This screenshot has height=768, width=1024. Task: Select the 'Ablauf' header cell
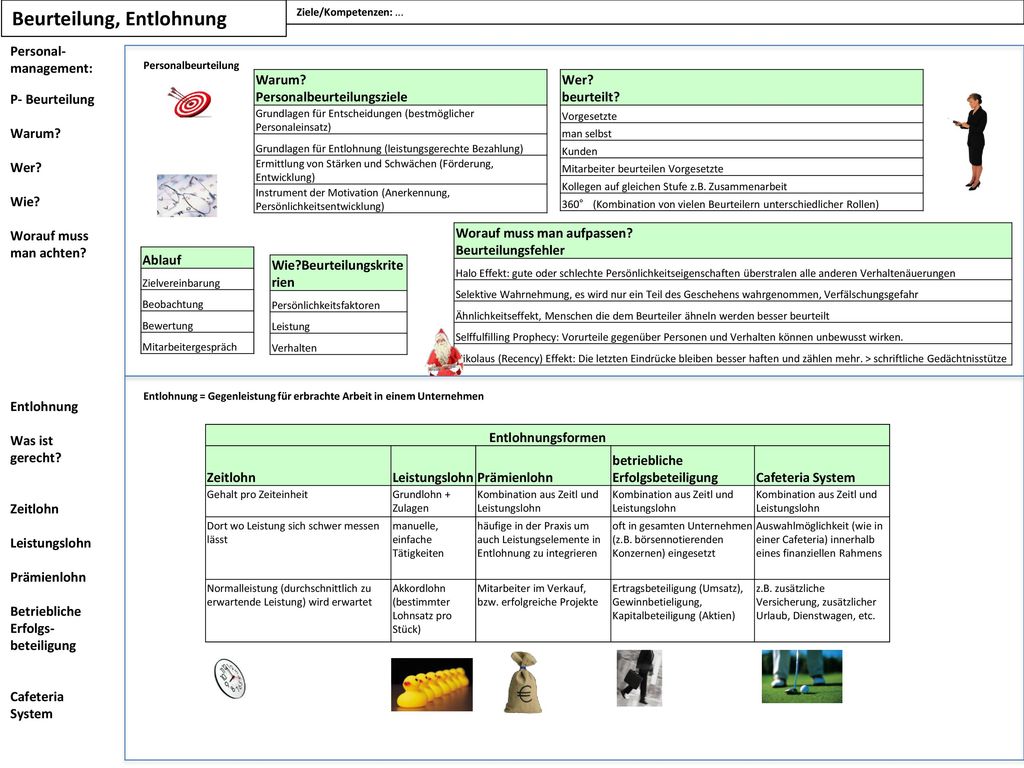click(x=197, y=259)
